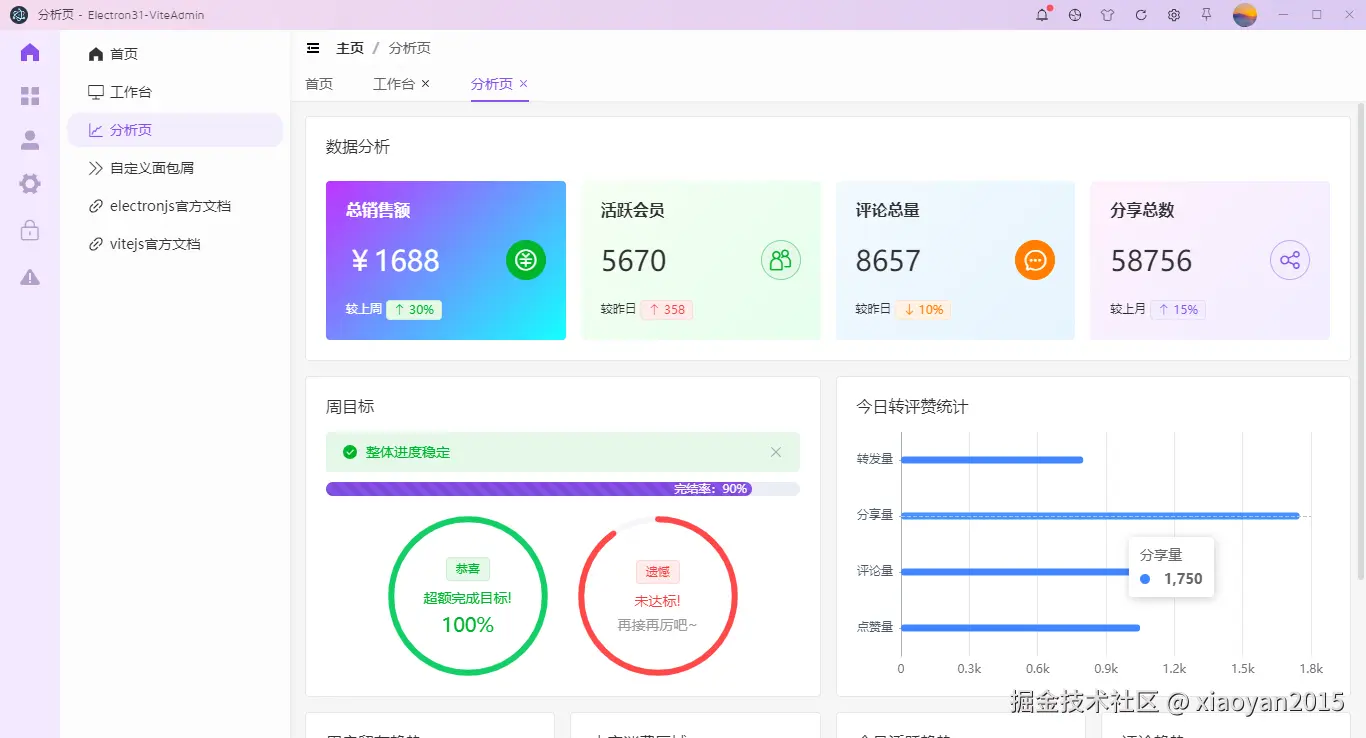
Task: Open the vitejs官方文档 link
Action: click(153, 243)
